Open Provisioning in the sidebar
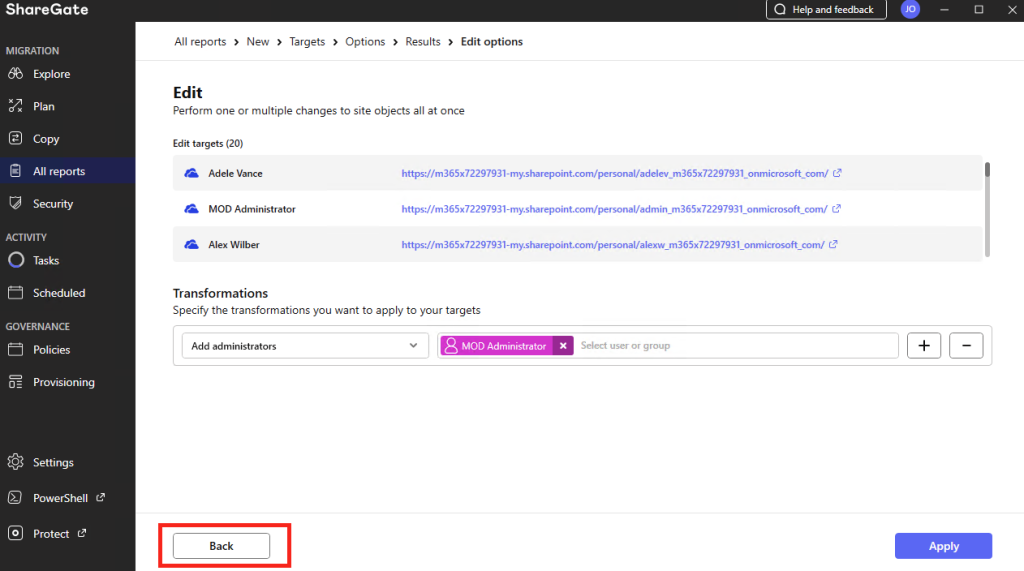 pos(63,382)
